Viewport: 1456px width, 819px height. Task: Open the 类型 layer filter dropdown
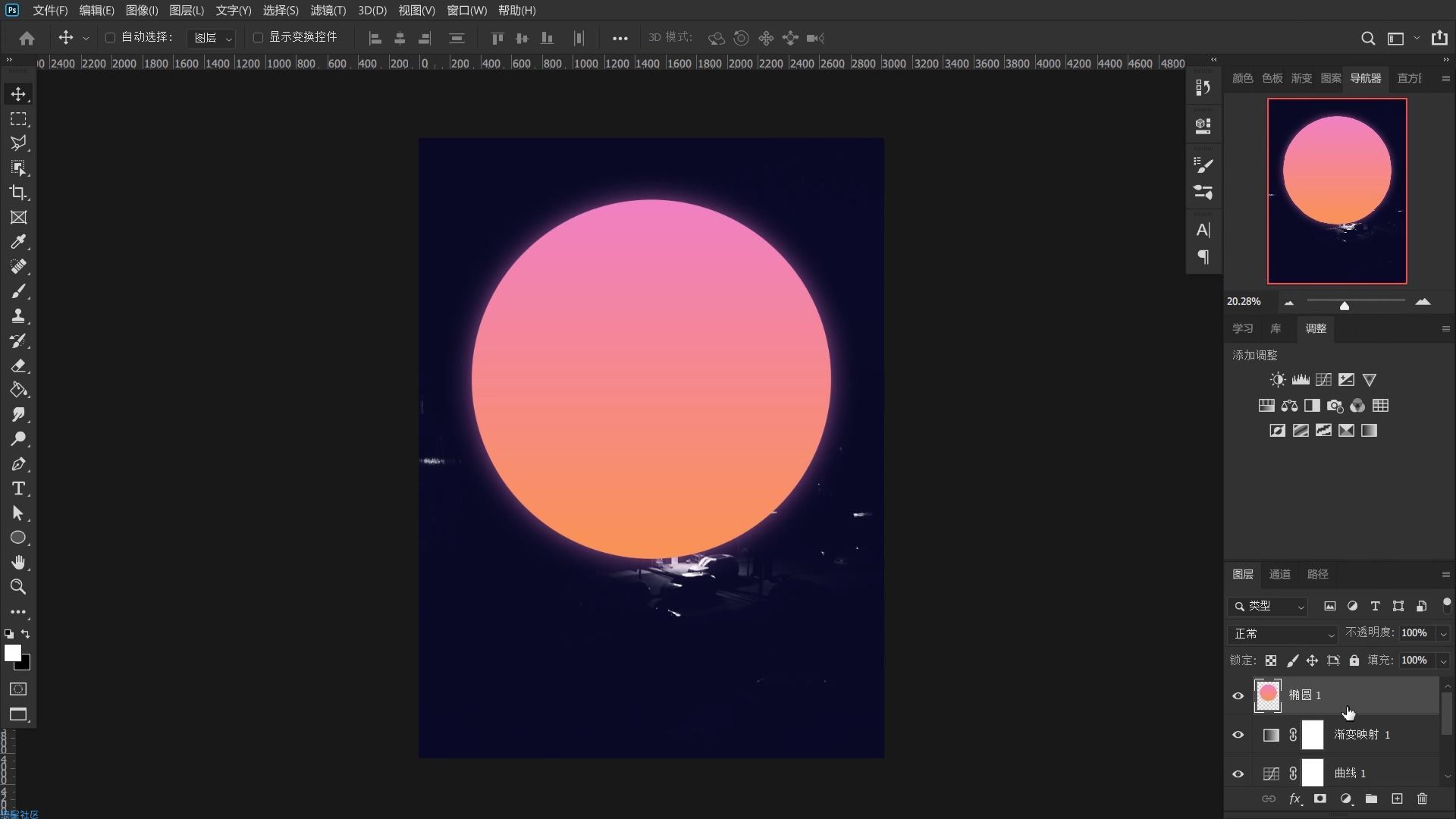(x=1268, y=606)
